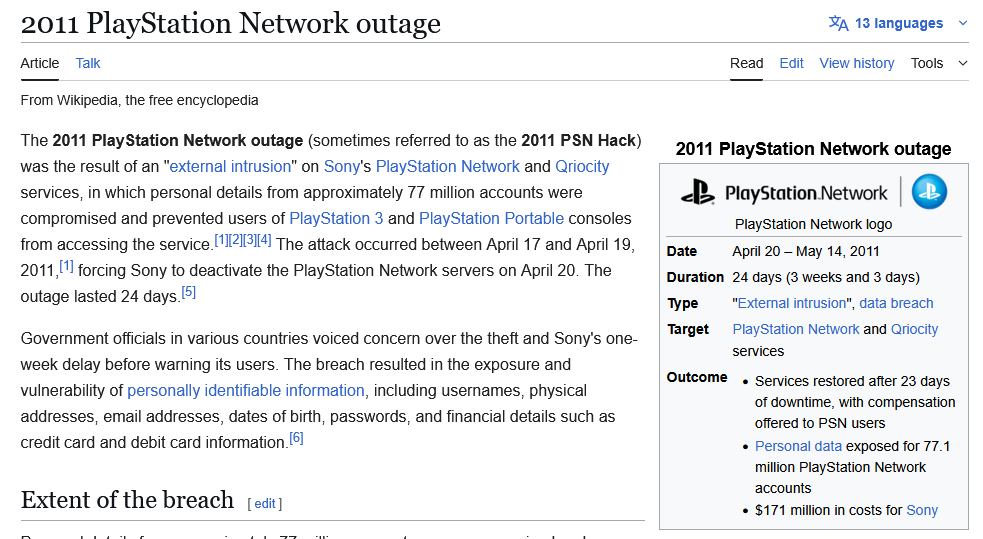The width and height of the screenshot is (983, 539).
Task: Click 'From Wikipedia, the free encyclopedia' text
Action: pyautogui.click(x=139, y=100)
